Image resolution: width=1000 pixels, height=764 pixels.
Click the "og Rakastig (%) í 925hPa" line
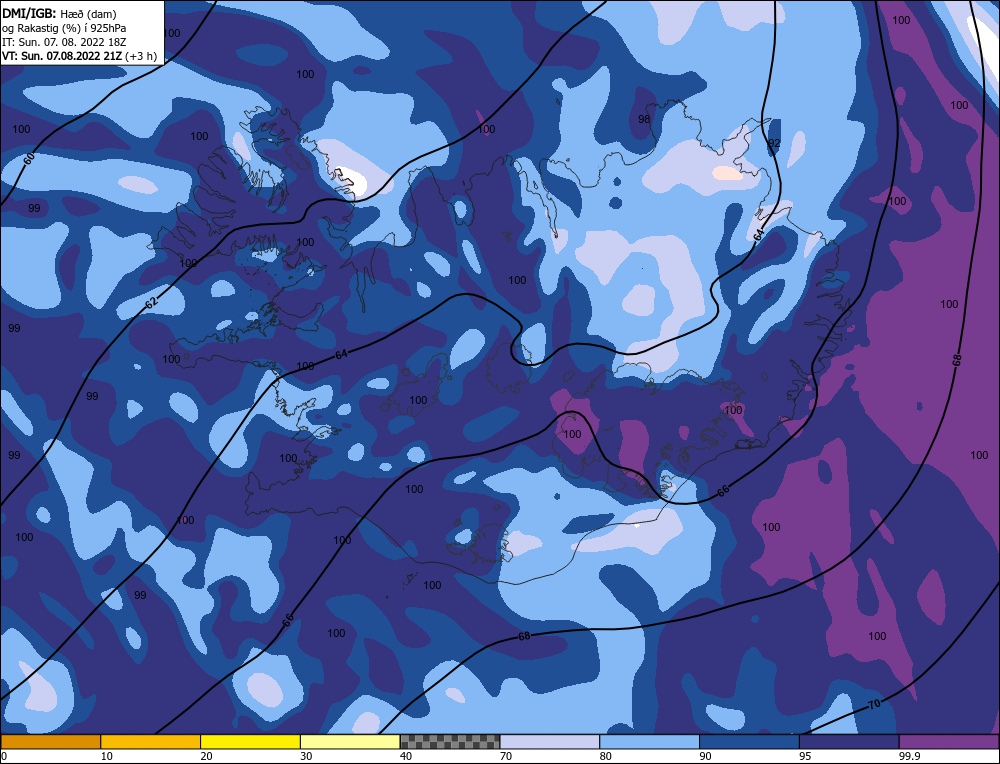click(64, 28)
